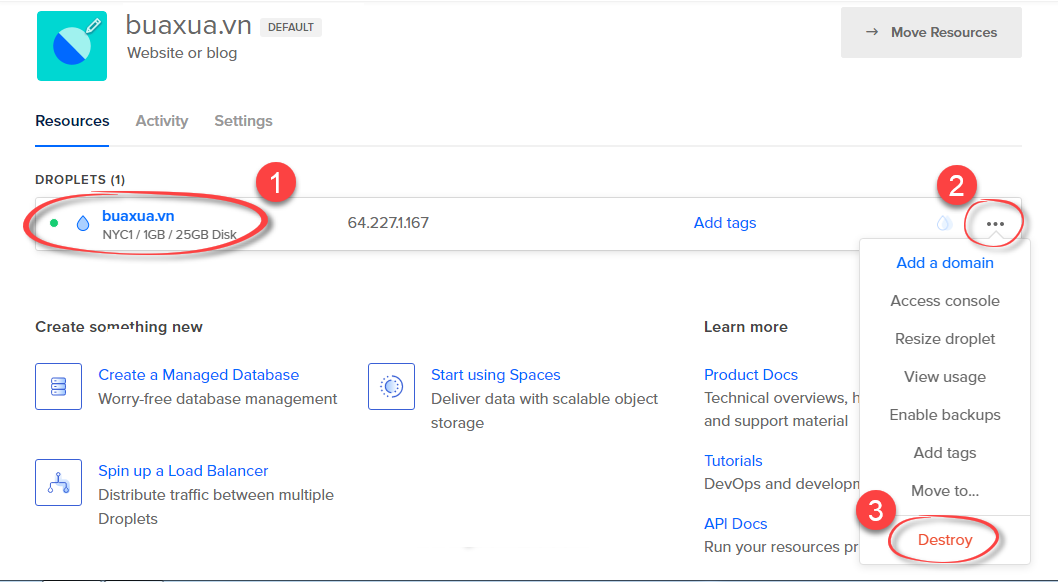
Task: Click the DEFAULT badge next to project name
Action: (x=291, y=27)
